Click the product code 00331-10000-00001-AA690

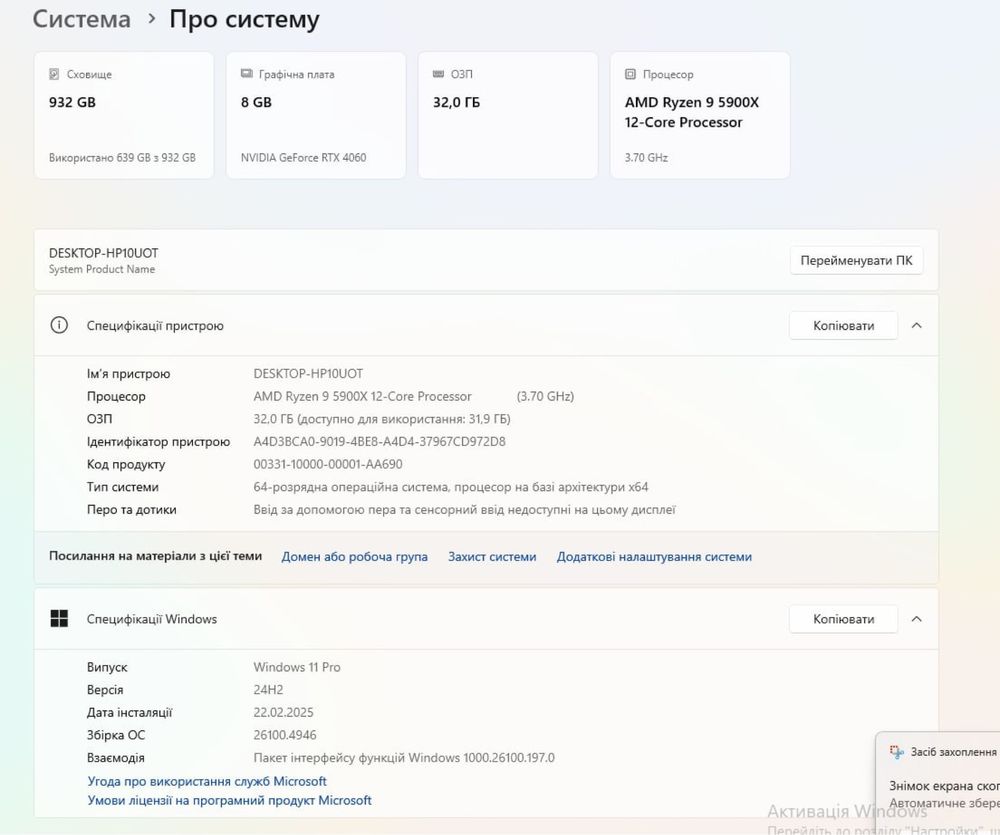328,464
